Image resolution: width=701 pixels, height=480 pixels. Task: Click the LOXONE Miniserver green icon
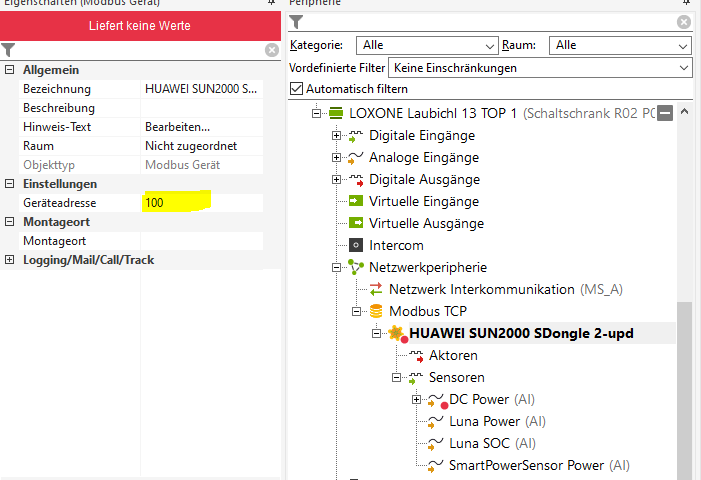(336, 113)
